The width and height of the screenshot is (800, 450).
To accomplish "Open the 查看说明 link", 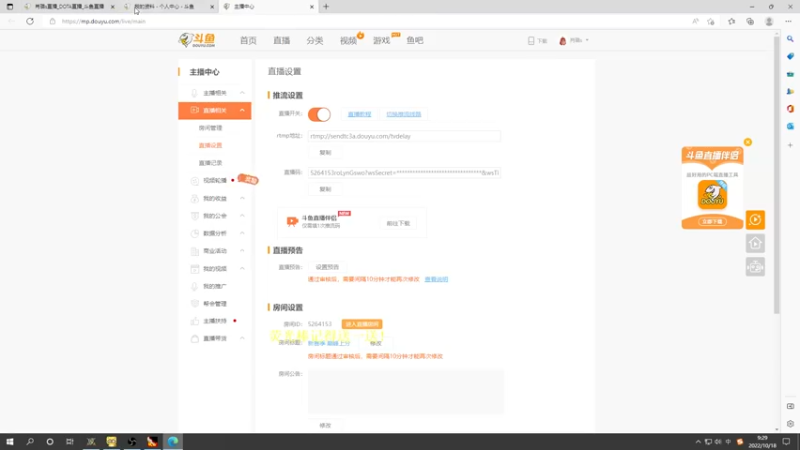I will coord(436,279).
